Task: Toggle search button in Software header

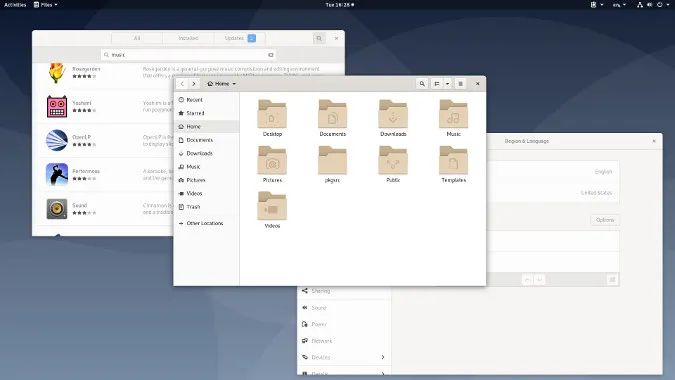Action: point(319,38)
